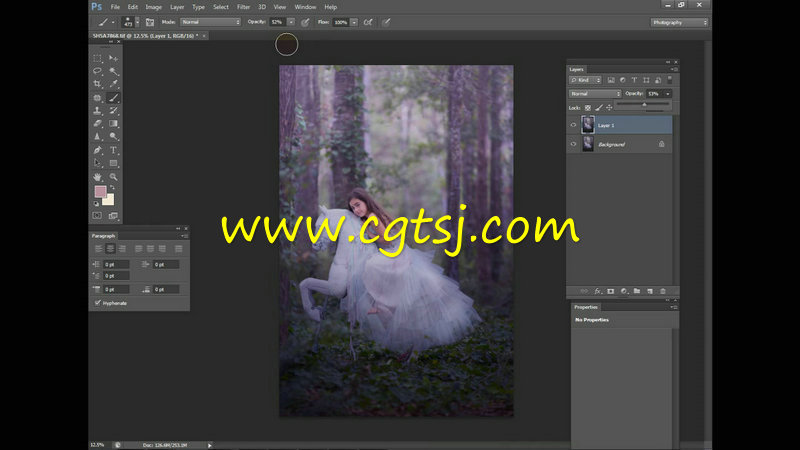Select the Pen tool
This screenshot has width=800, height=450.
click(x=97, y=150)
